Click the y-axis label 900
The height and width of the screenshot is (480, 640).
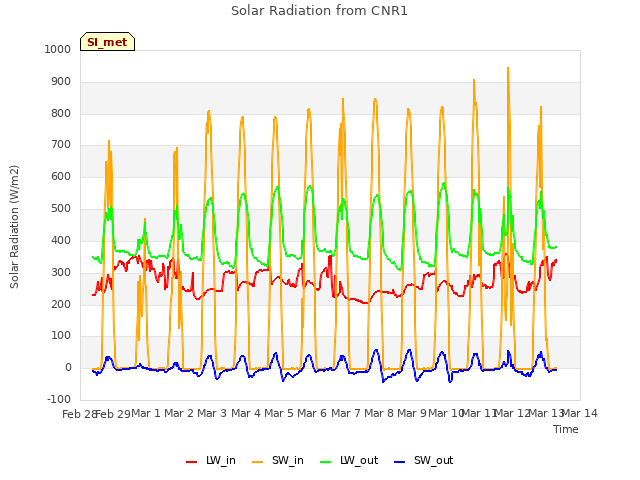point(61,82)
